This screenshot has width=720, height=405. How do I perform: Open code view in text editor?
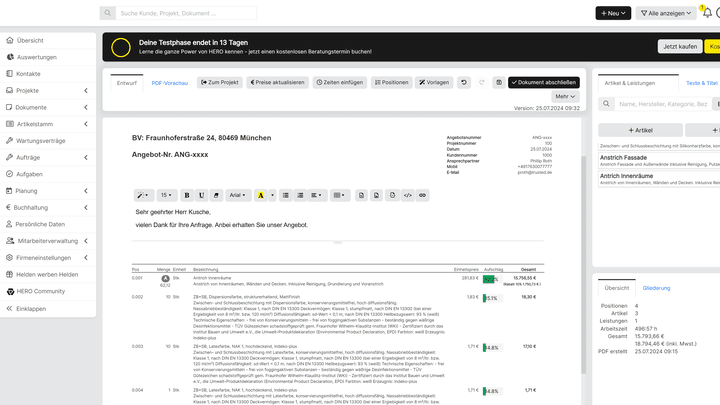pyautogui.click(x=408, y=195)
